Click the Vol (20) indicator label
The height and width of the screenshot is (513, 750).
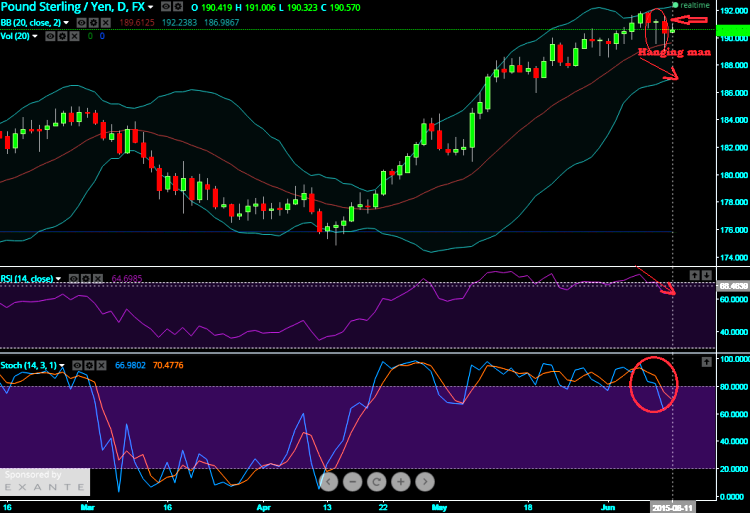[x=15, y=36]
